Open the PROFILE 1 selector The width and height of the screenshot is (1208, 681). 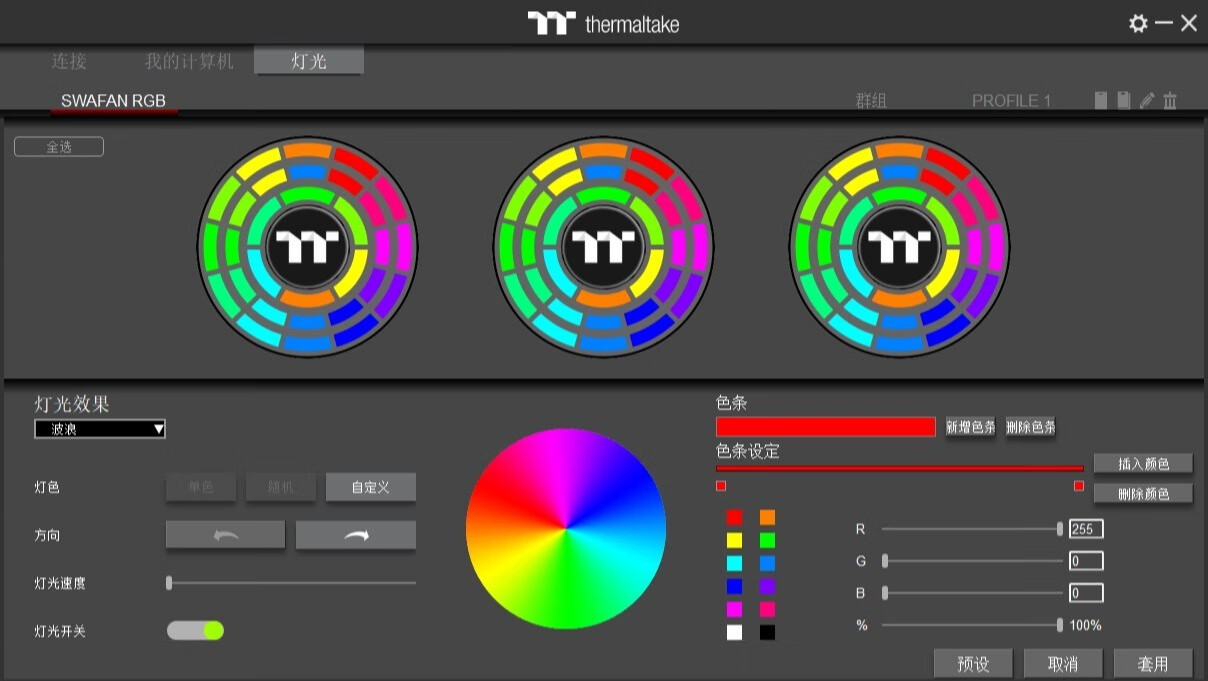point(1011,100)
